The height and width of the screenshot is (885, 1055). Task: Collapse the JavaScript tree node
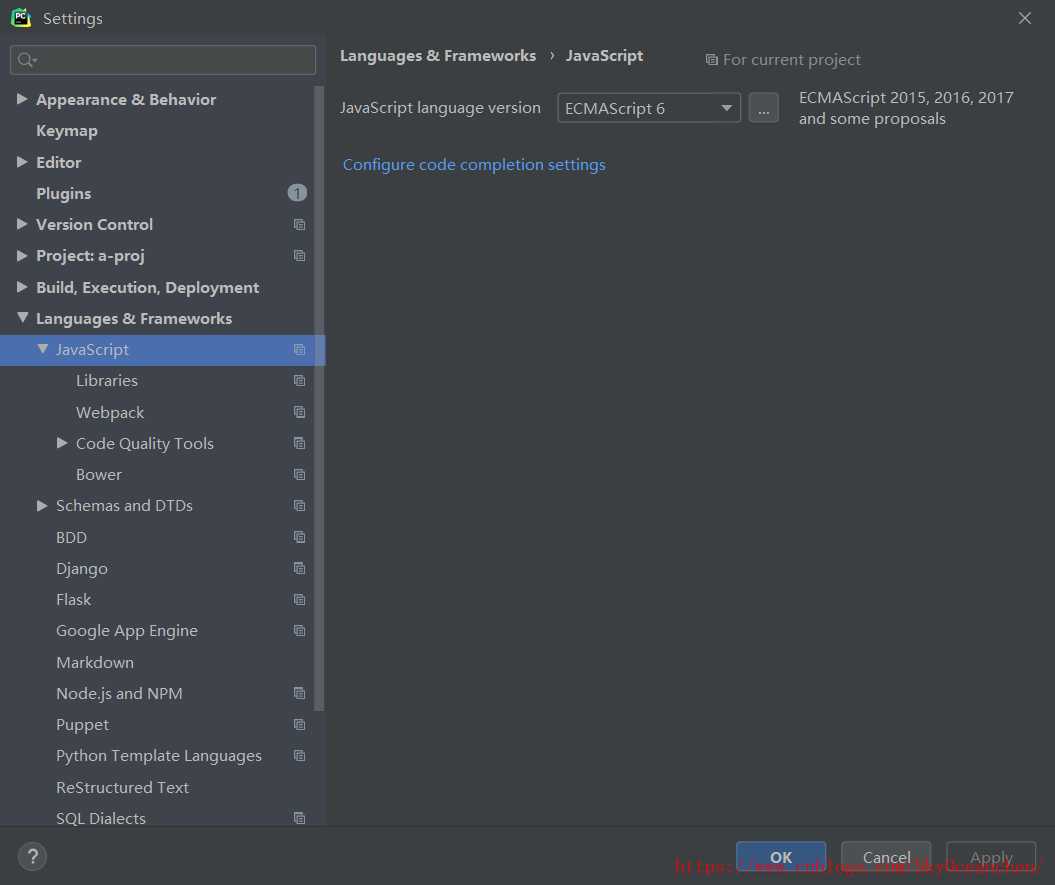pyautogui.click(x=42, y=349)
